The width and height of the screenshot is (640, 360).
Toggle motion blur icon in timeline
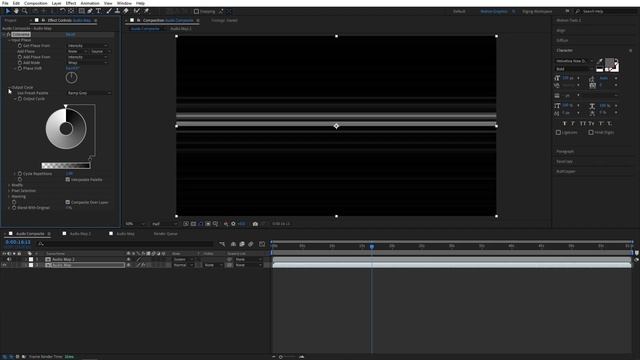pyautogui.click(x=251, y=244)
